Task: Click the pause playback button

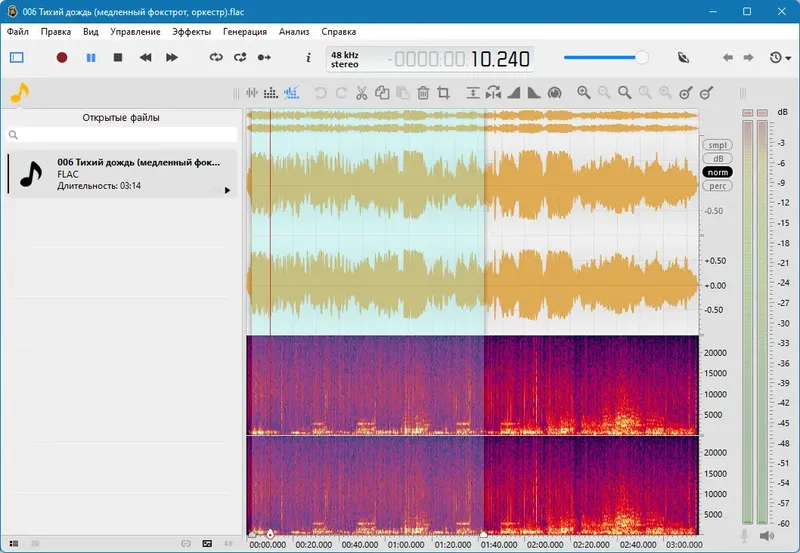Action: [91, 58]
